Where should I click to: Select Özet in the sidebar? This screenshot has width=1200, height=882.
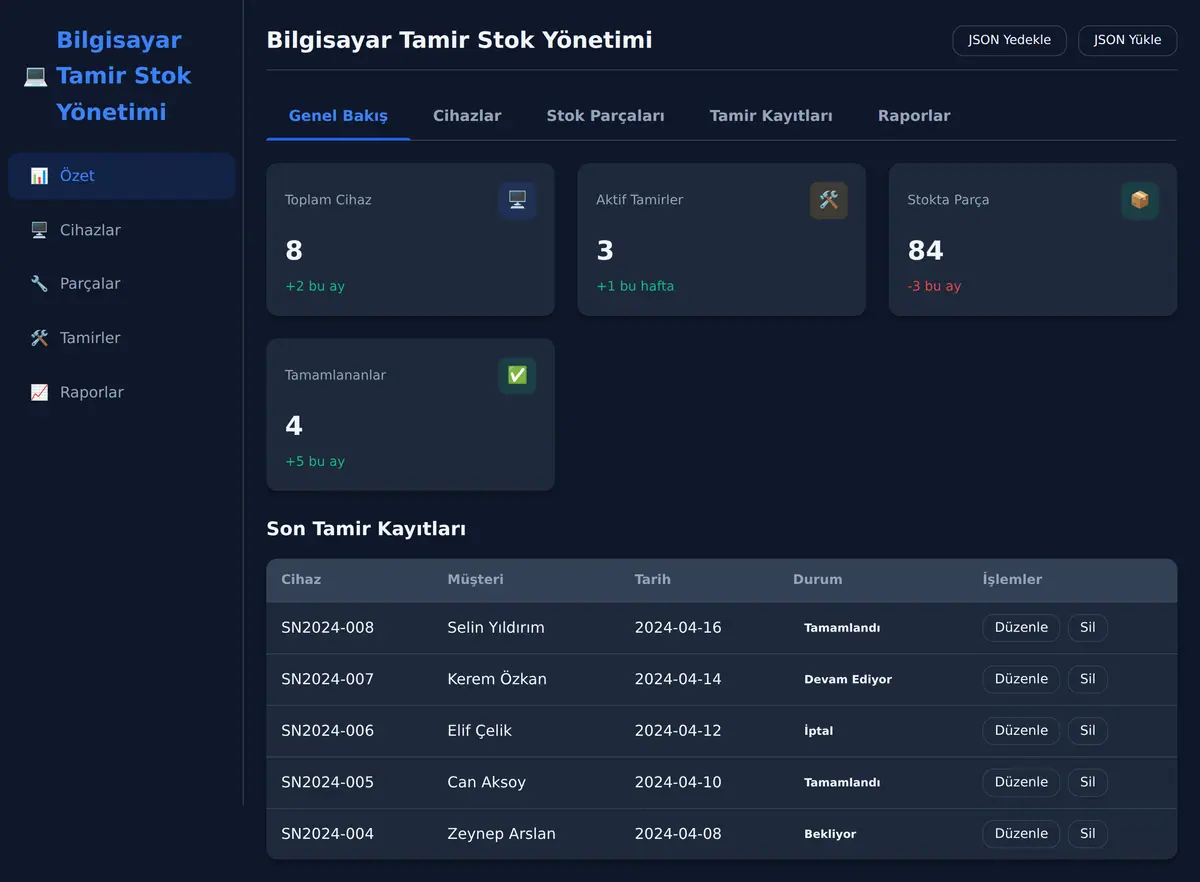coord(121,176)
